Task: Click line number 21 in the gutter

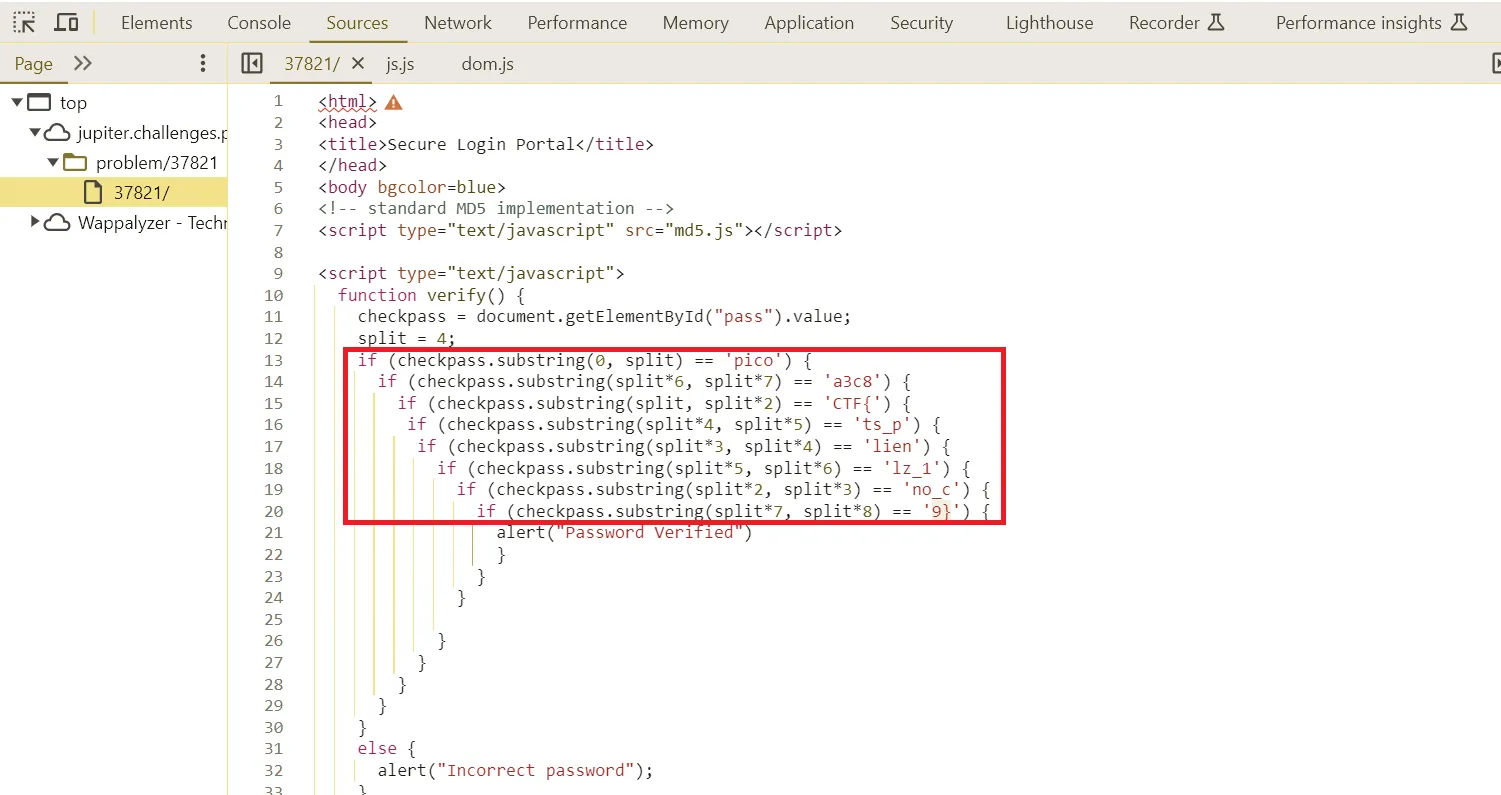Action: [x=273, y=532]
